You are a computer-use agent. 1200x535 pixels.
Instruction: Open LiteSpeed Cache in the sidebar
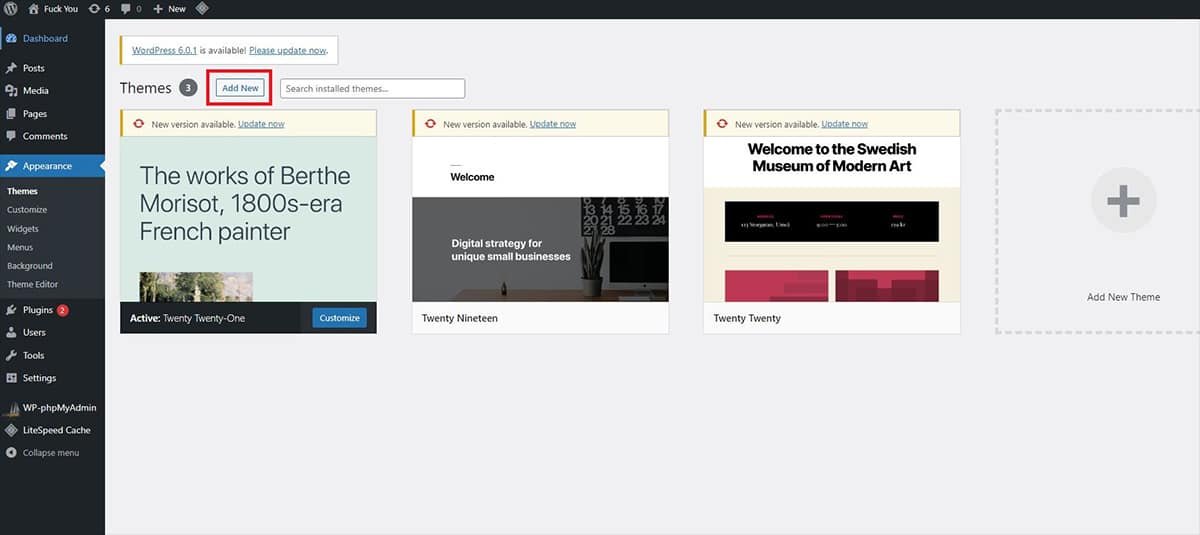(56, 430)
